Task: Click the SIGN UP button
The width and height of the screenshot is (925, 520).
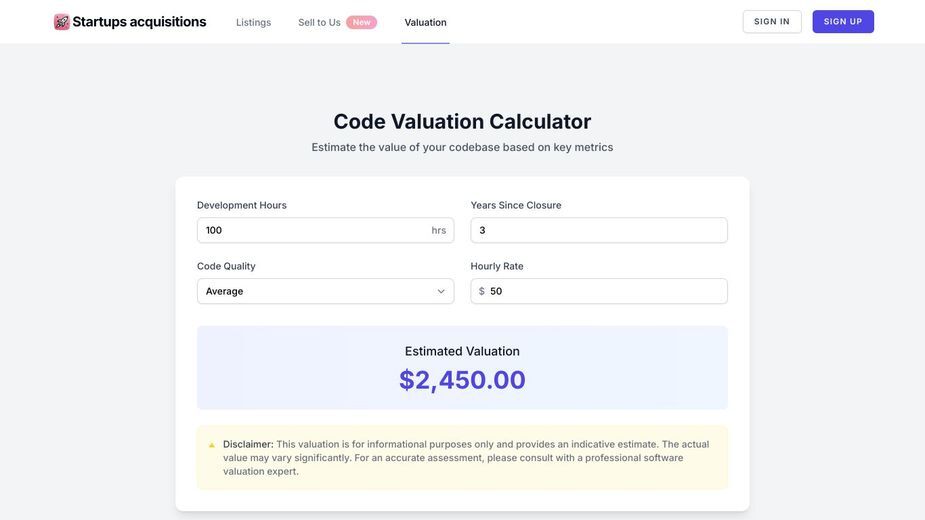Action: pyautogui.click(x=843, y=22)
